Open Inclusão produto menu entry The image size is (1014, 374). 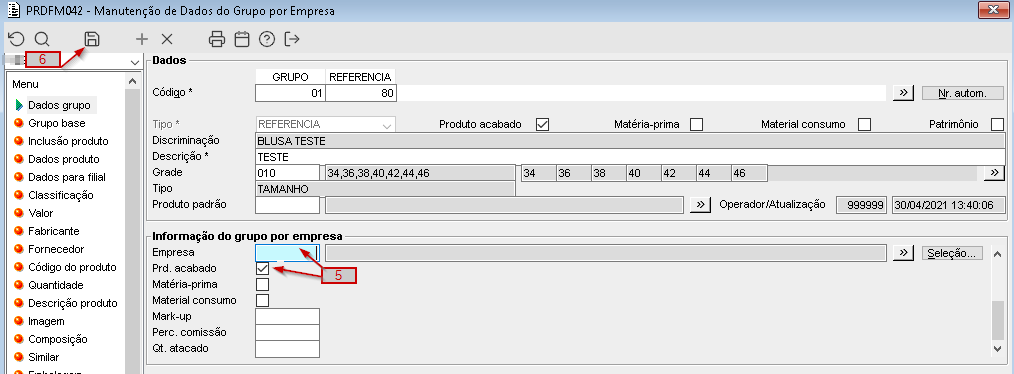pyautogui.click(x=68, y=141)
